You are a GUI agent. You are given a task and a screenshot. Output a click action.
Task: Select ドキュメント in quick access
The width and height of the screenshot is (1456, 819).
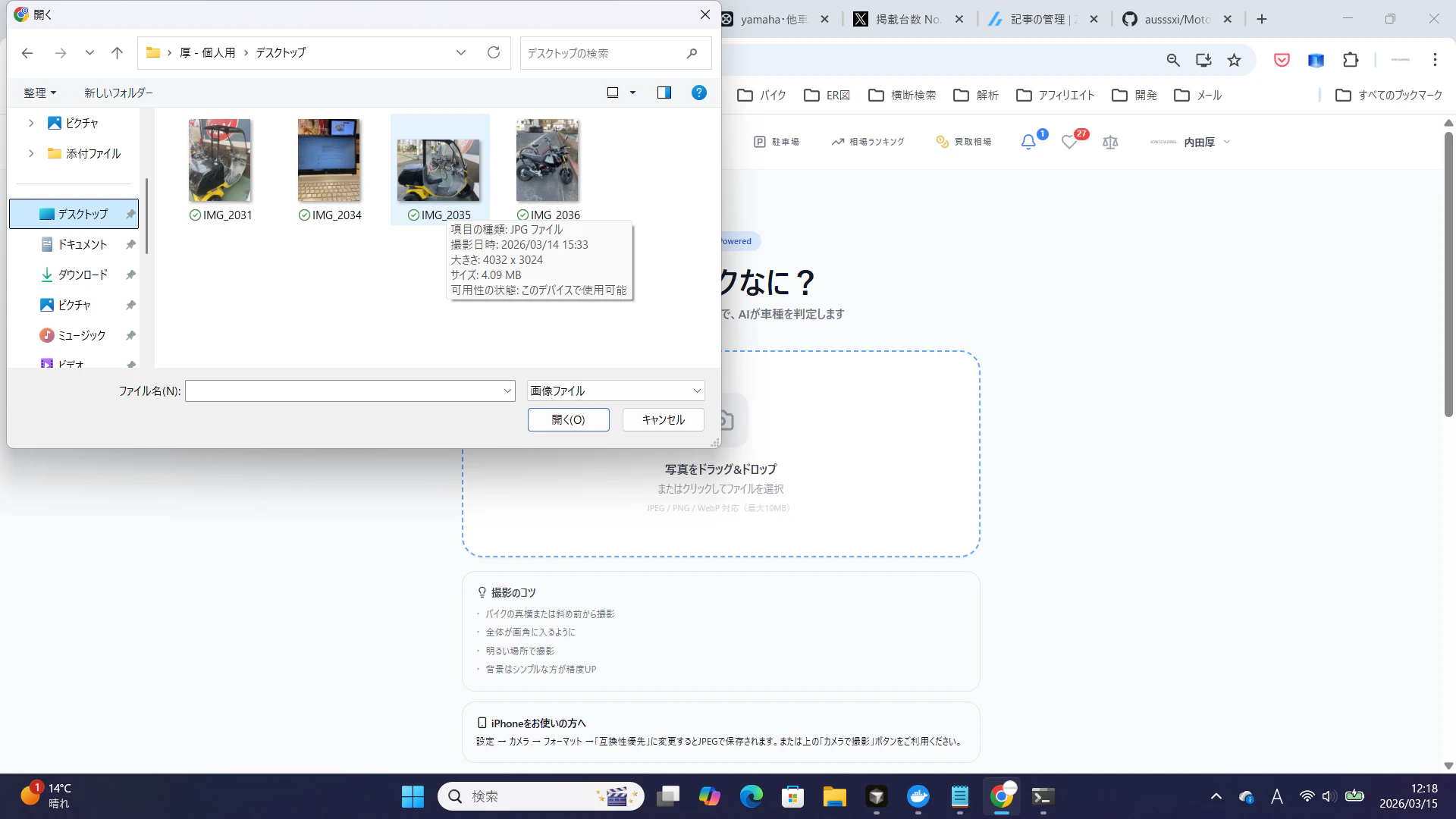point(74,244)
